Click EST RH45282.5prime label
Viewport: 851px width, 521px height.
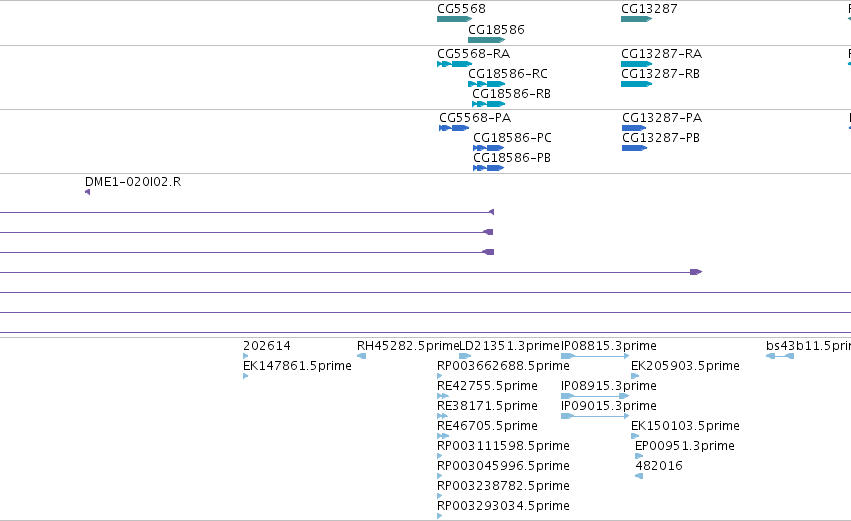click(408, 346)
